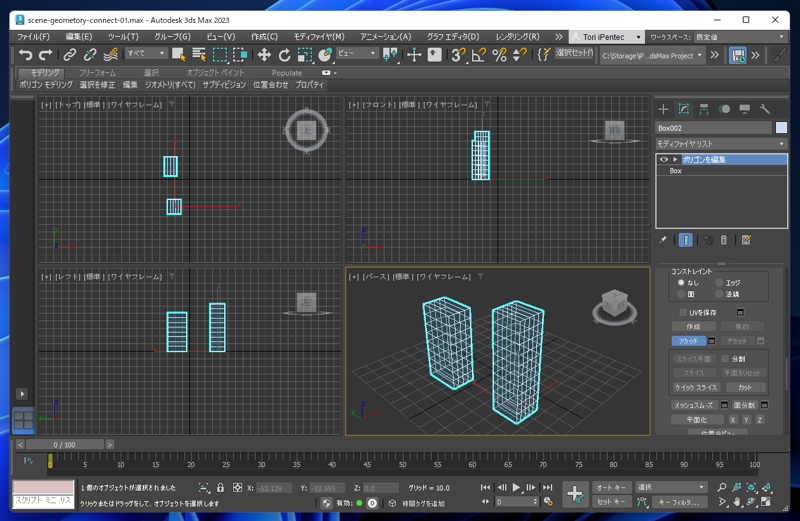This screenshot has height=521, width=800.
Task: Expand the ポリゴンを編集 modifier sub-objects
Action: pos(675,159)
